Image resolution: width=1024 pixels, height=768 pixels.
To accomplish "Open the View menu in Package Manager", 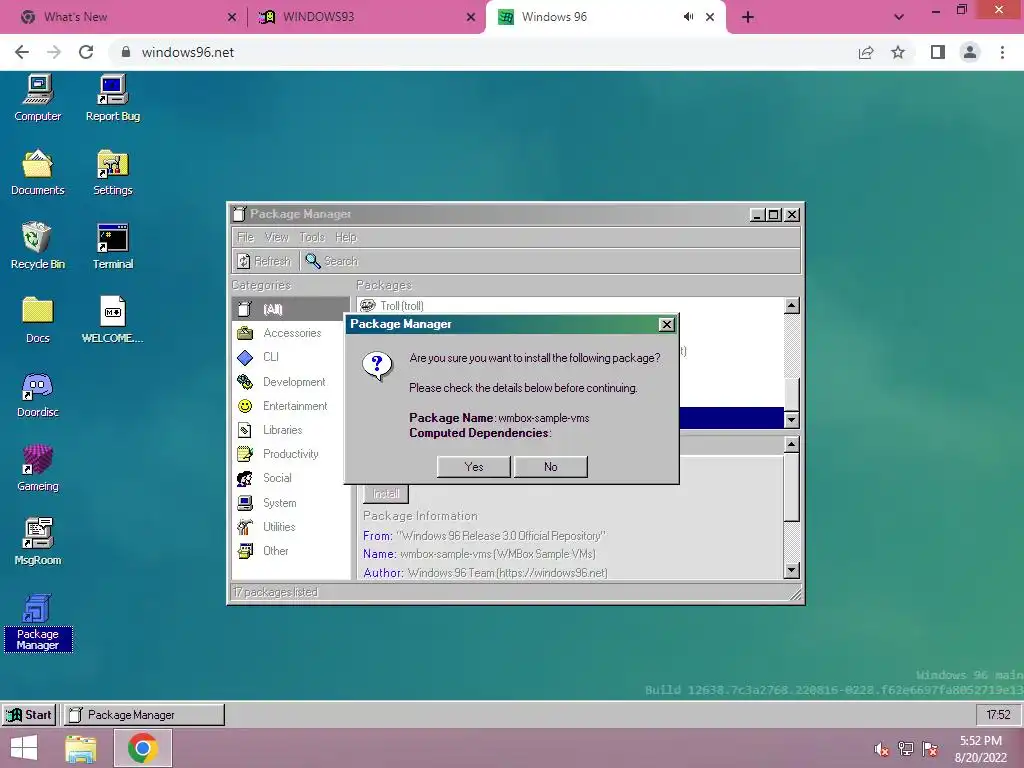I will coord(276,237).
